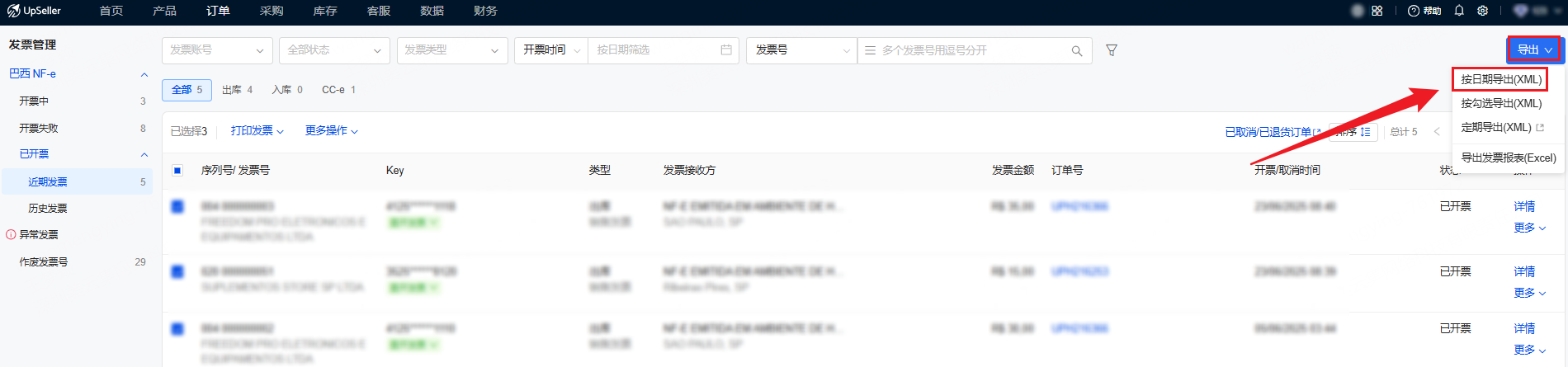Screen dimensions: 1568x367
Task: Open the apps grid icon
Action: tap(1377, 11)
